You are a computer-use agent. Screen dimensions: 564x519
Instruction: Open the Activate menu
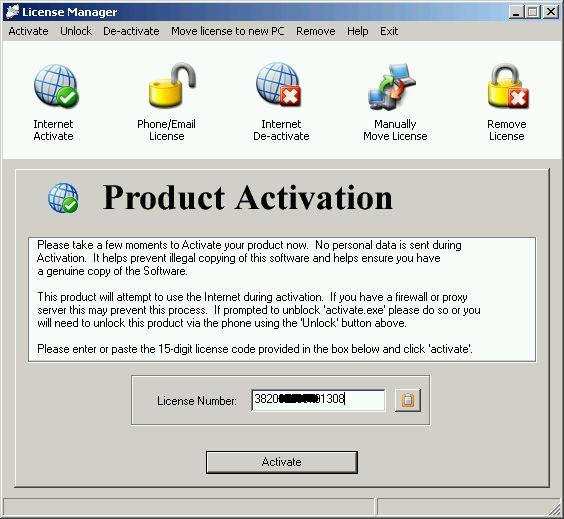[28, 31]
